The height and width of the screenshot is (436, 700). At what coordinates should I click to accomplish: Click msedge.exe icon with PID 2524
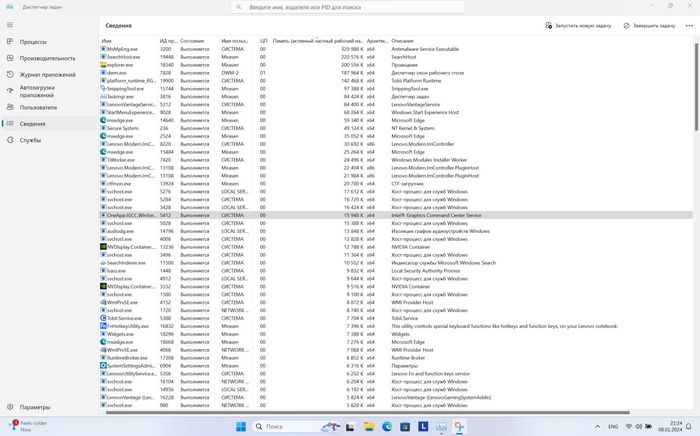pos(103,136)
